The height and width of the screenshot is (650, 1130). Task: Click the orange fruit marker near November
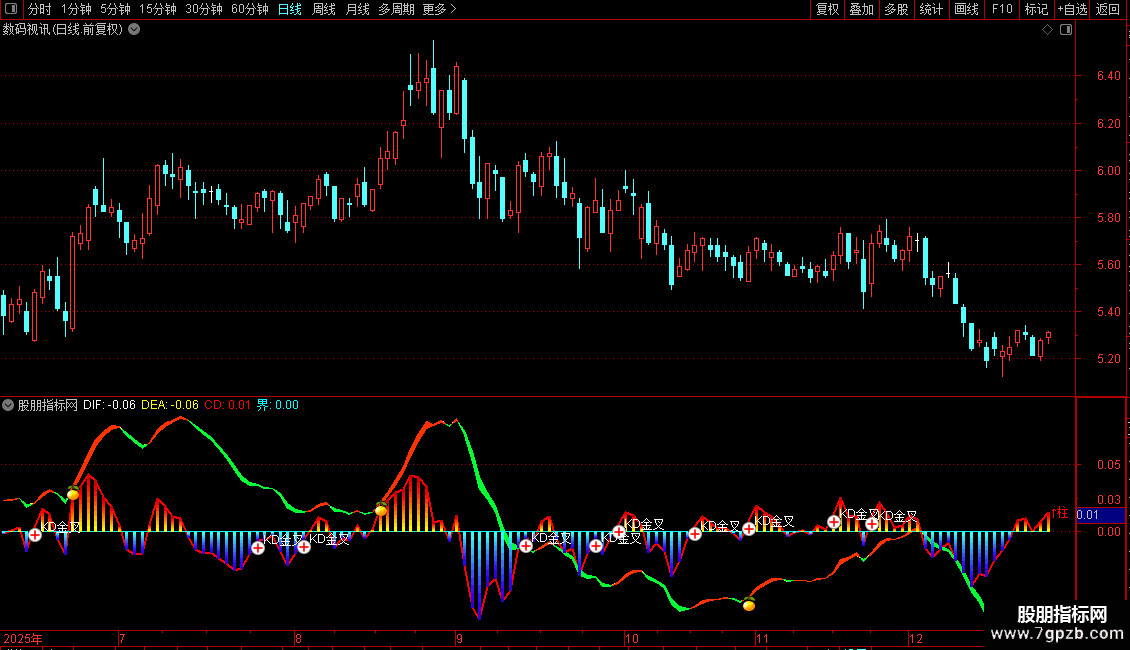749,604
